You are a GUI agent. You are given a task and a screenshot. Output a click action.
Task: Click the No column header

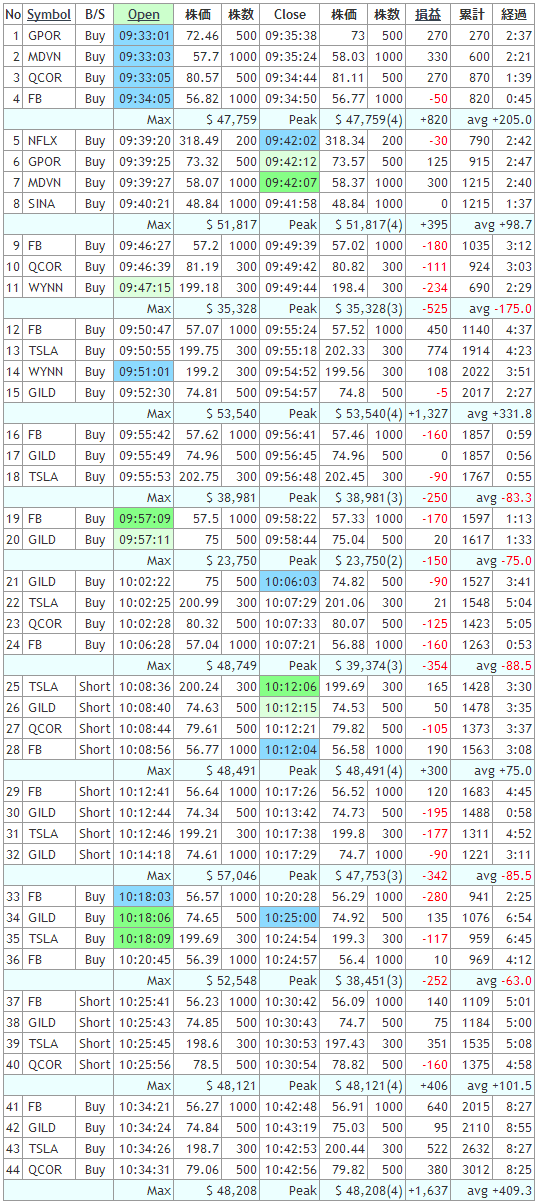point(13,15)
